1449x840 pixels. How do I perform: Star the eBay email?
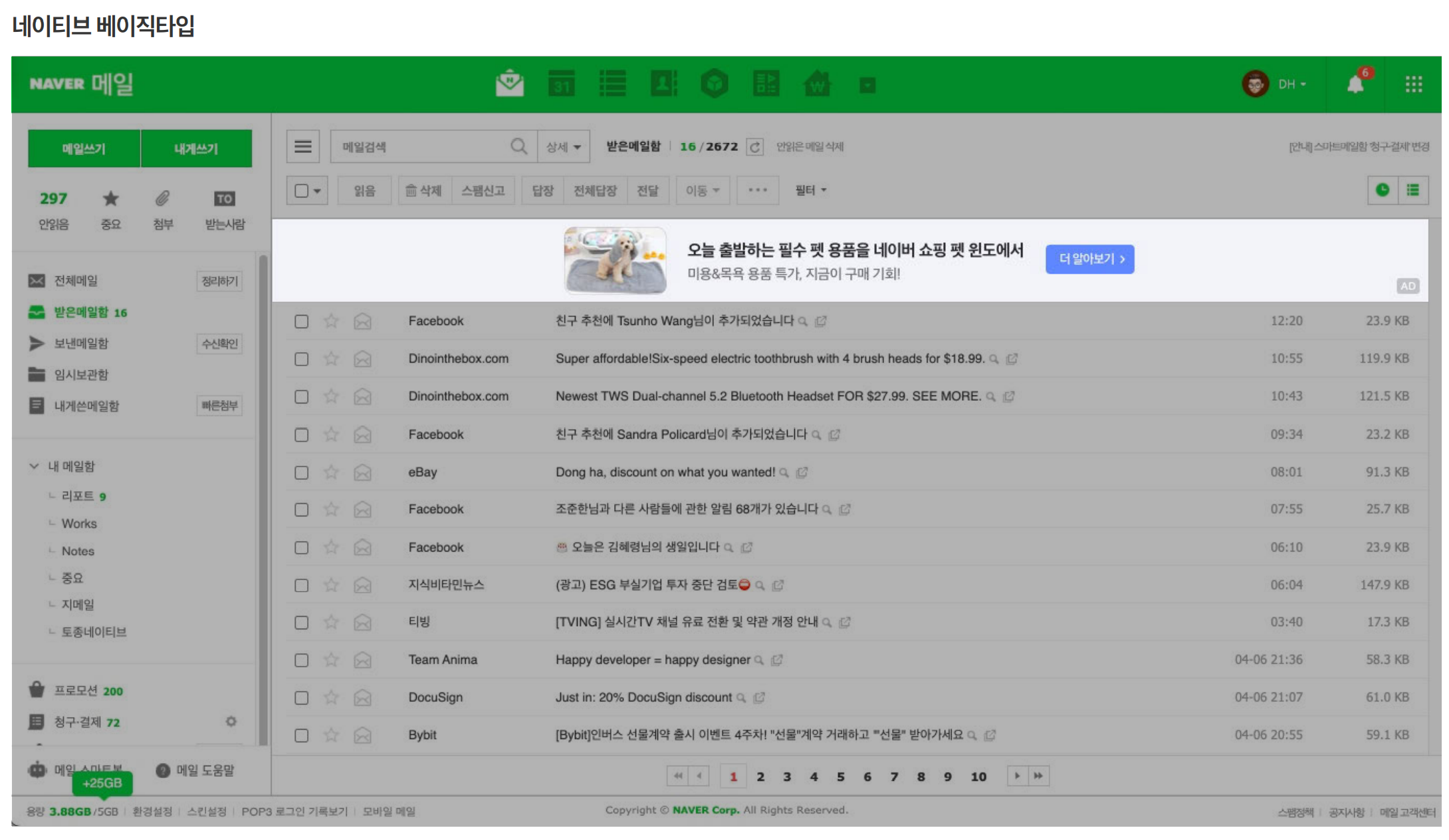pos(331,472)
